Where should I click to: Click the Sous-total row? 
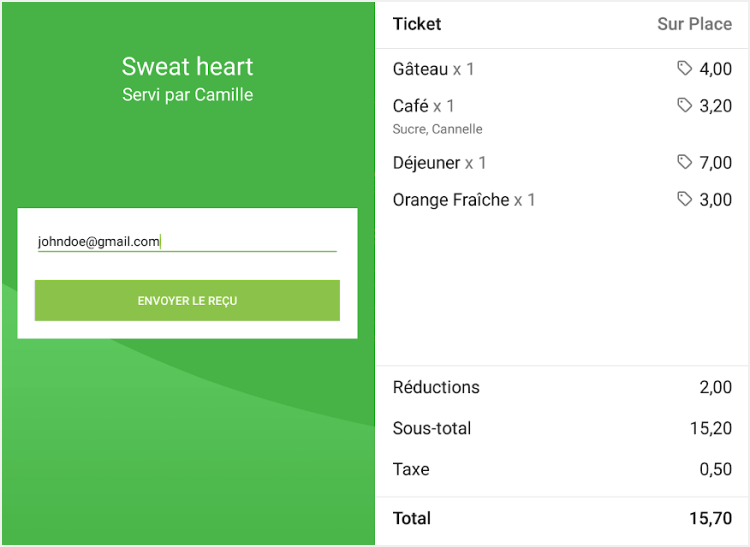point(562,428)
